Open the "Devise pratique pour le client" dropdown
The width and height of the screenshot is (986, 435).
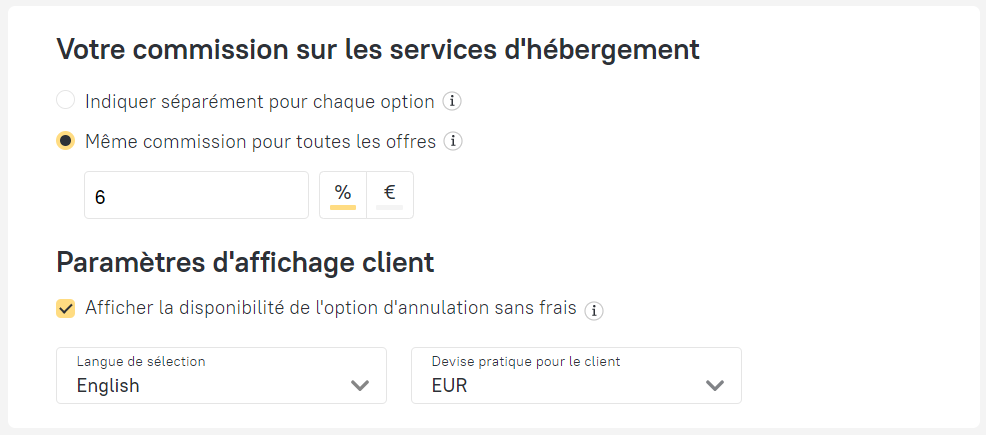tap(576, 375)
